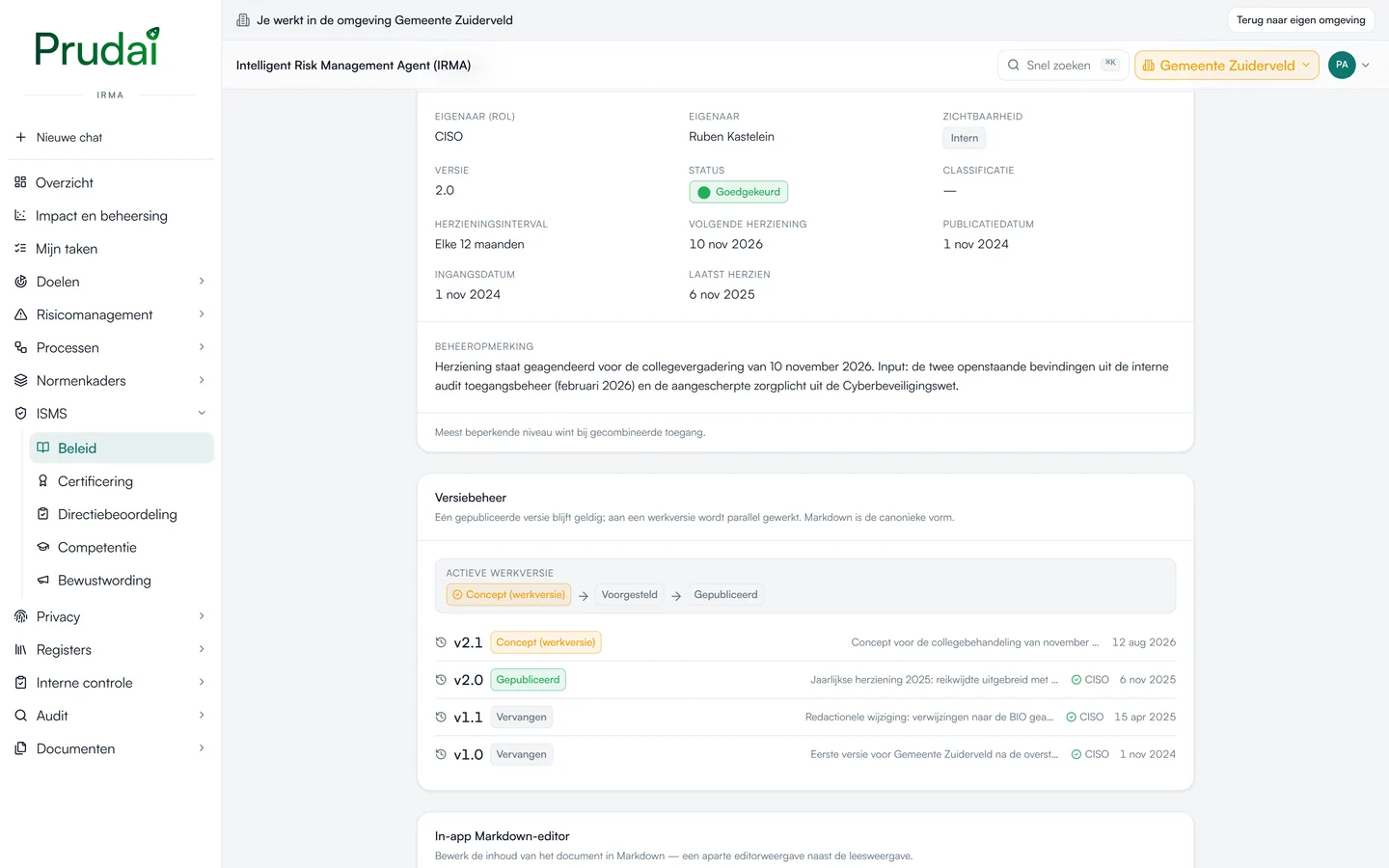This screenshot has height=868, width=1389.
Task: Open the v2.0 Gepubliceerd version row
Action: click(805, 680)
